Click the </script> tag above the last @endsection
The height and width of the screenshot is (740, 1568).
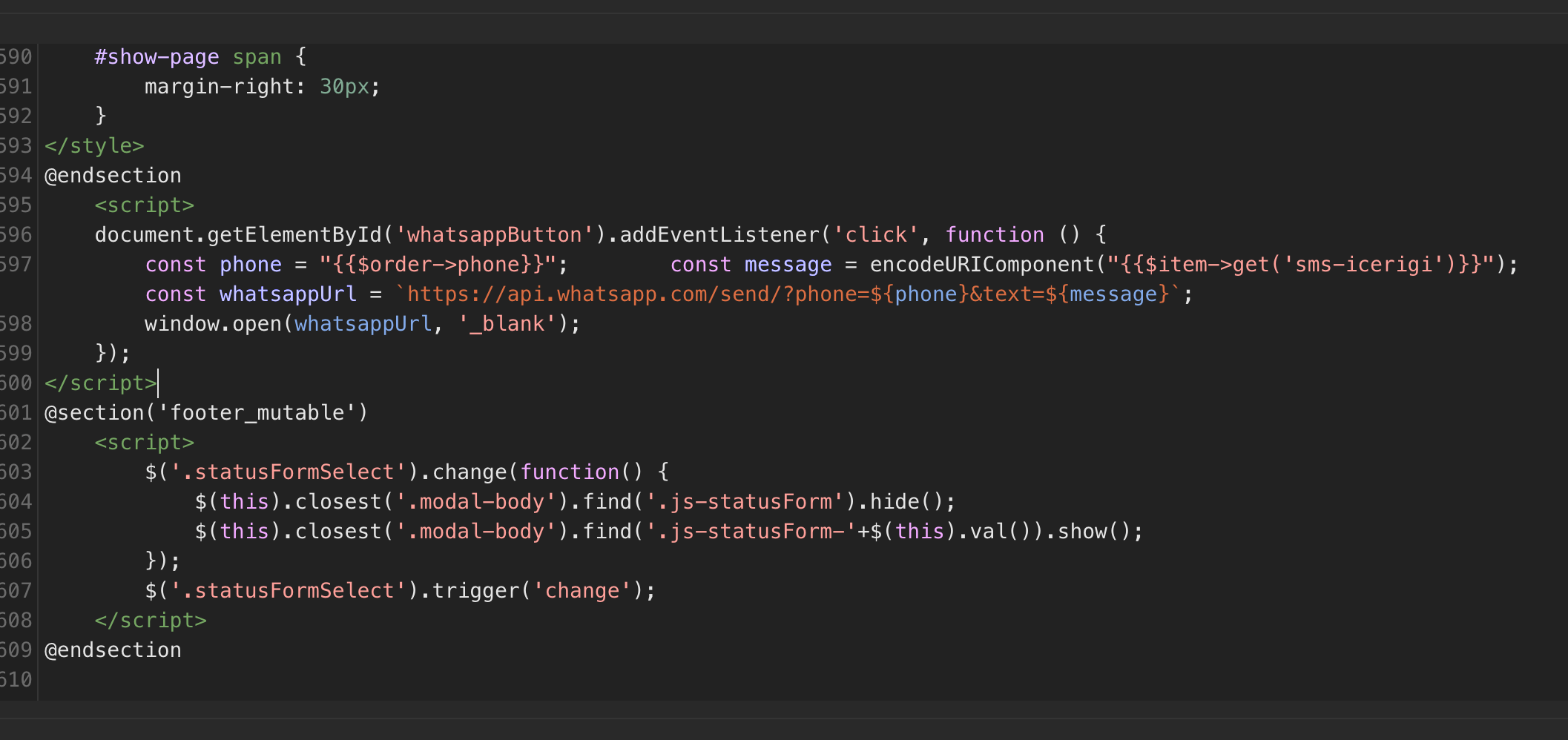(151, 621)
